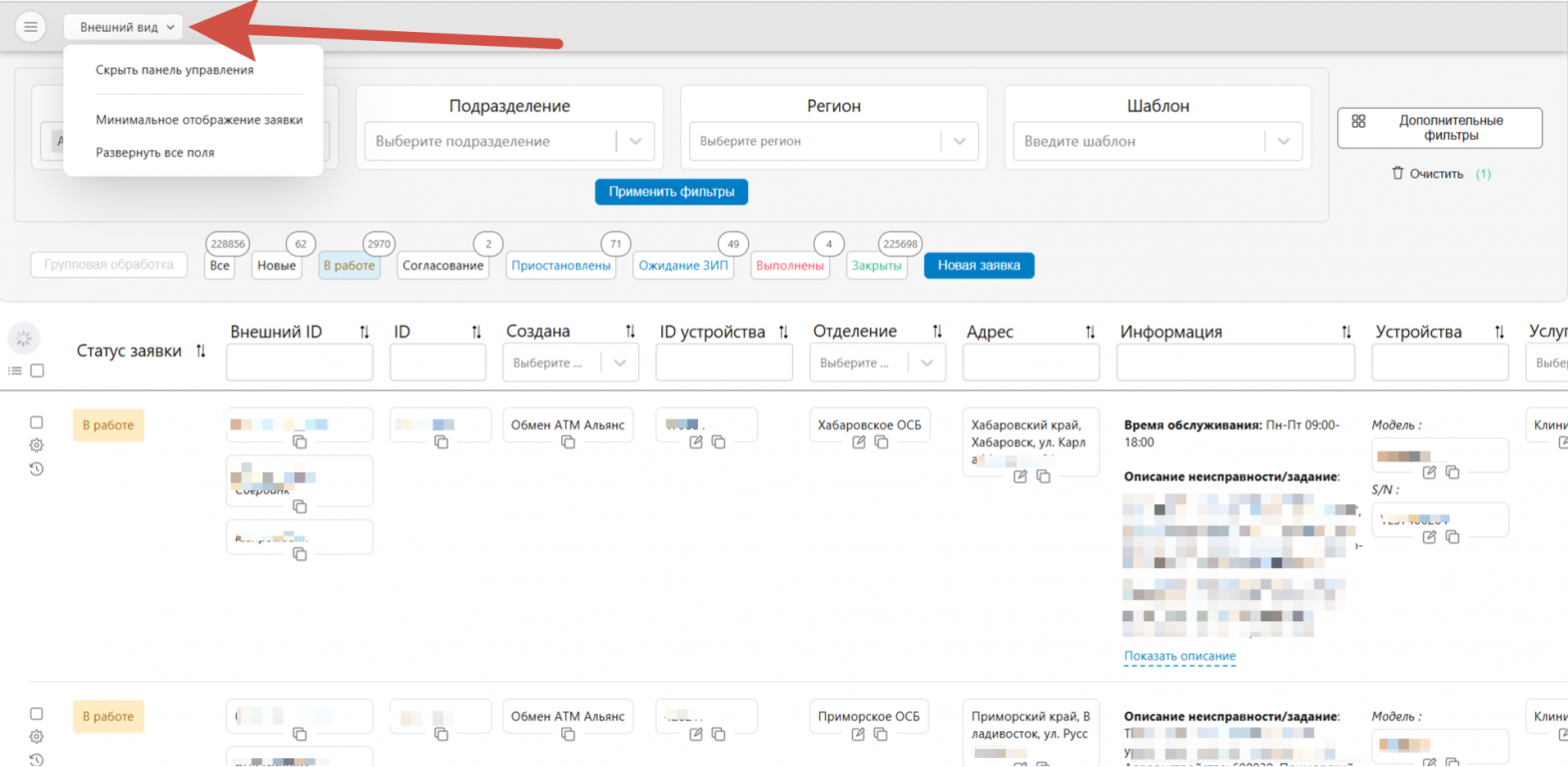Edit the Хабаровское ОСБ department field

859,442
